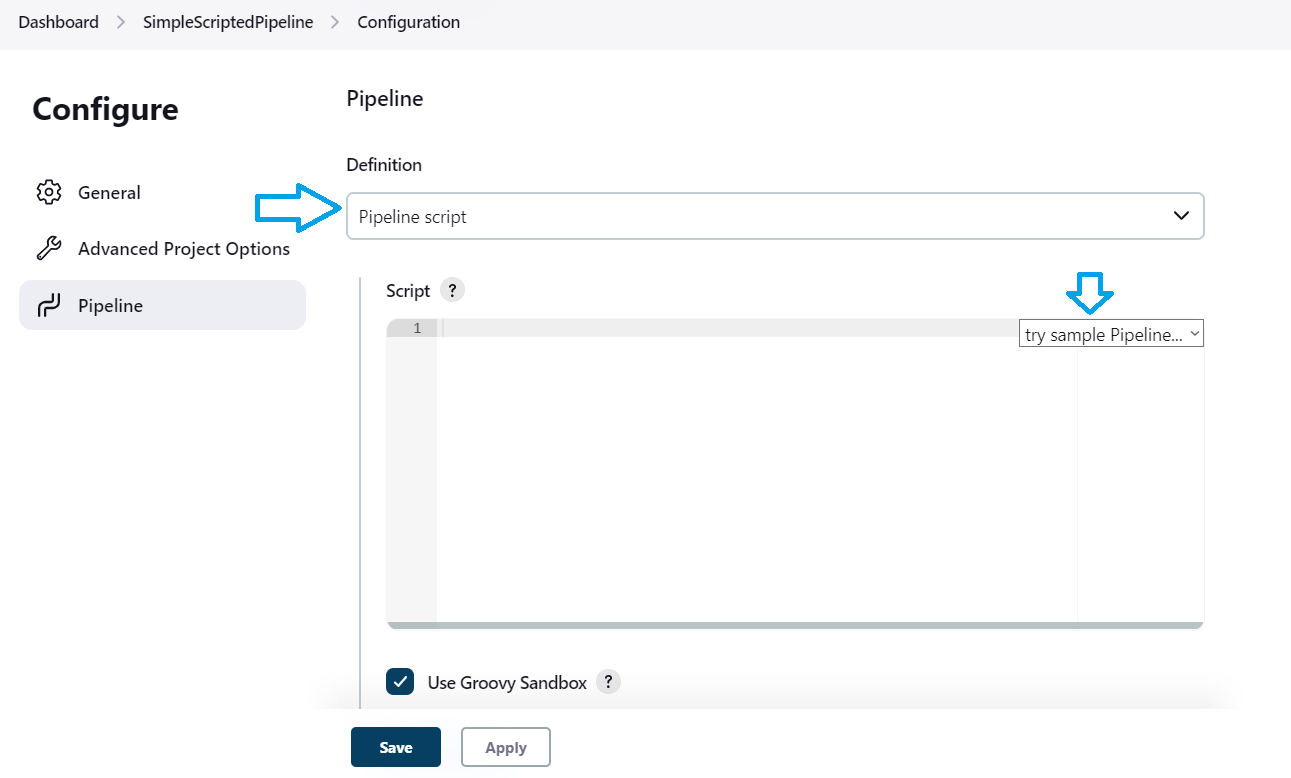
Task: Click the Use Groovy Sandbox label
Action: (x=507, y=683)
